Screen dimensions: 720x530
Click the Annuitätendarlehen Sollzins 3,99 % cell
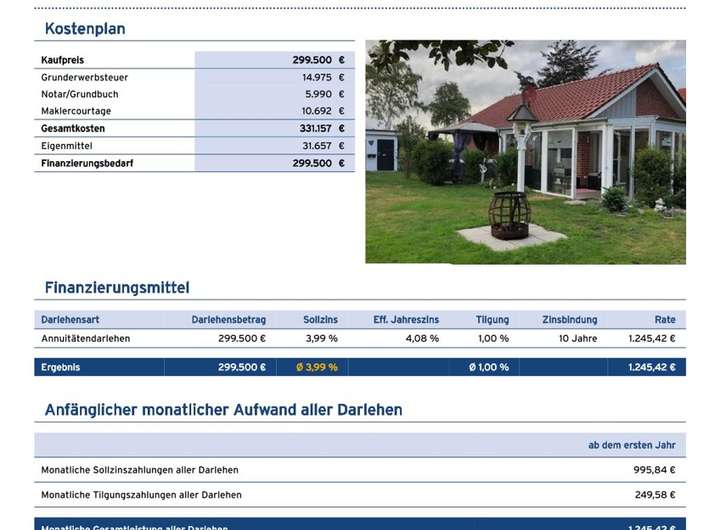(x=321, y=338)
